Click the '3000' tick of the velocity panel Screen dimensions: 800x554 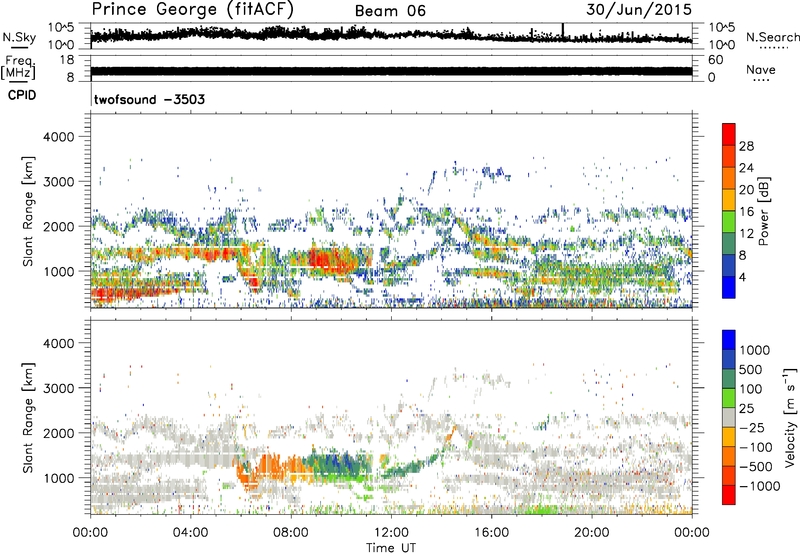[x=58, y=388]
